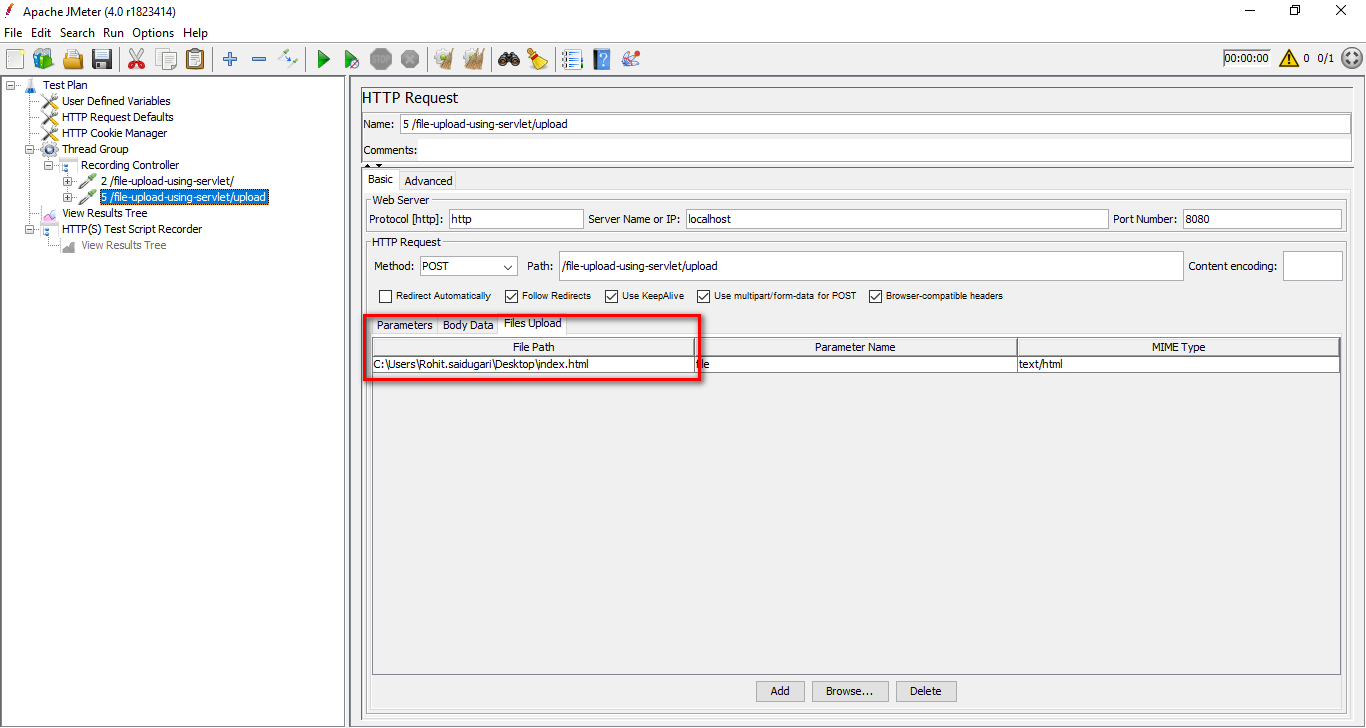Screen dimensions: 1366x728
Task: Expand the 2 /file-upload-using-servlet/ node
Action: pyautogui.click(x=68, y=181)
